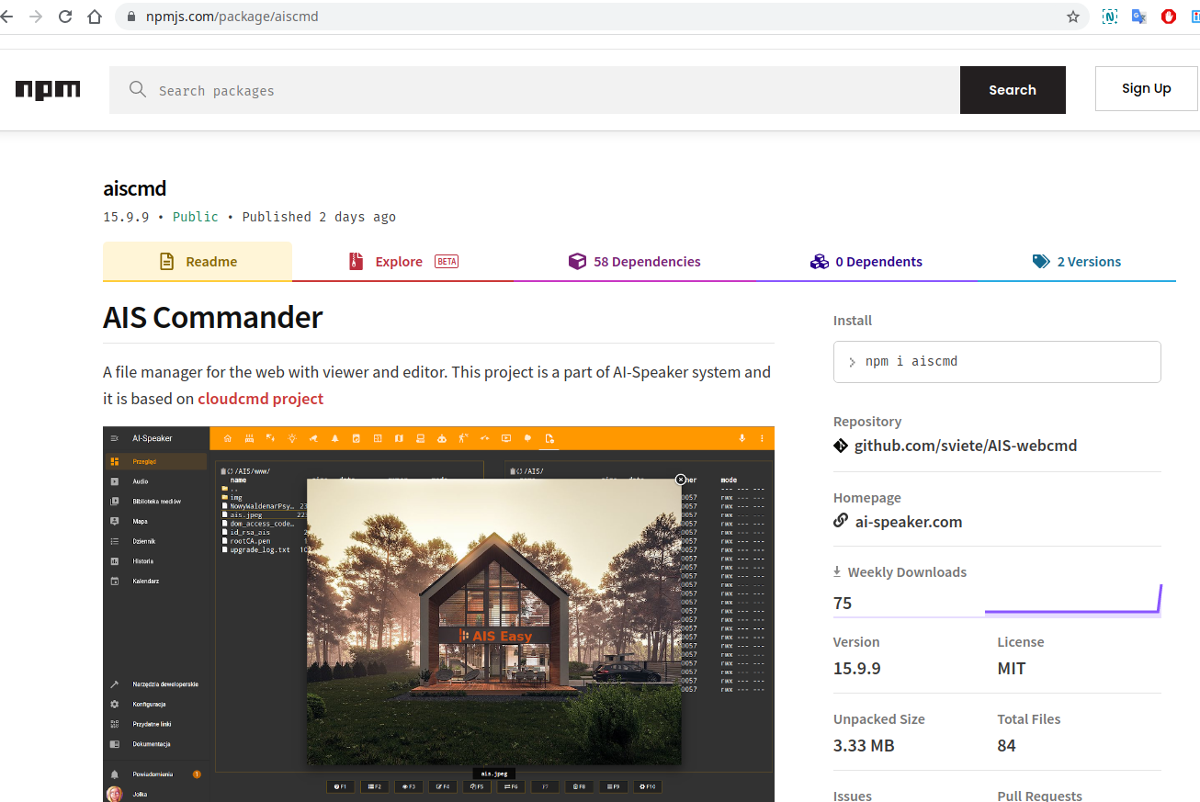This screenshot has width=1200, height=802.
Task: Click the License value MIT
Action: [1011, 669]
